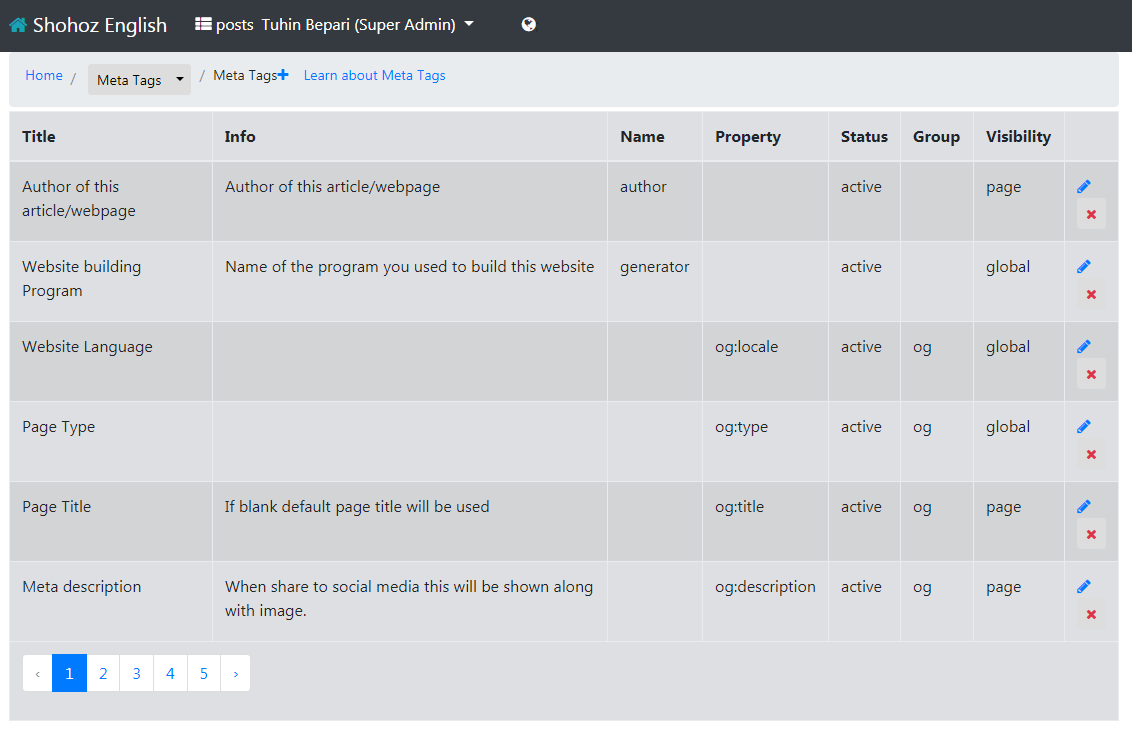Open the posts menu item
Screen dimensions: 1132x749
(x=234, y=25)
